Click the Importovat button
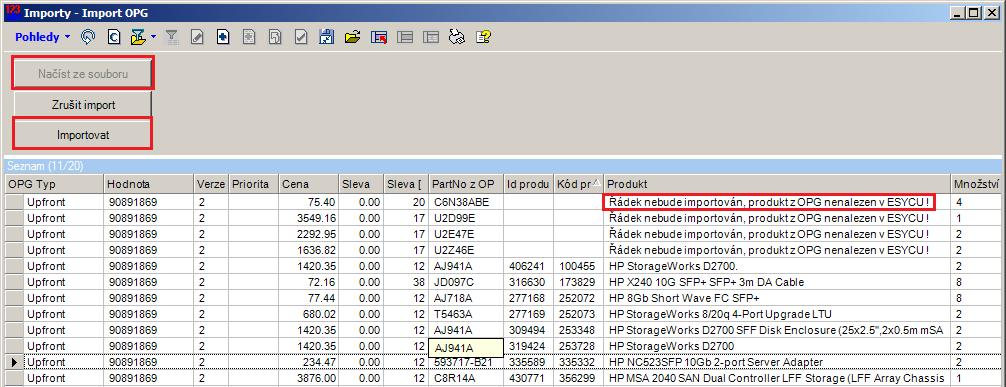This screenshot has width=1006, height=387. click(83, 135)
